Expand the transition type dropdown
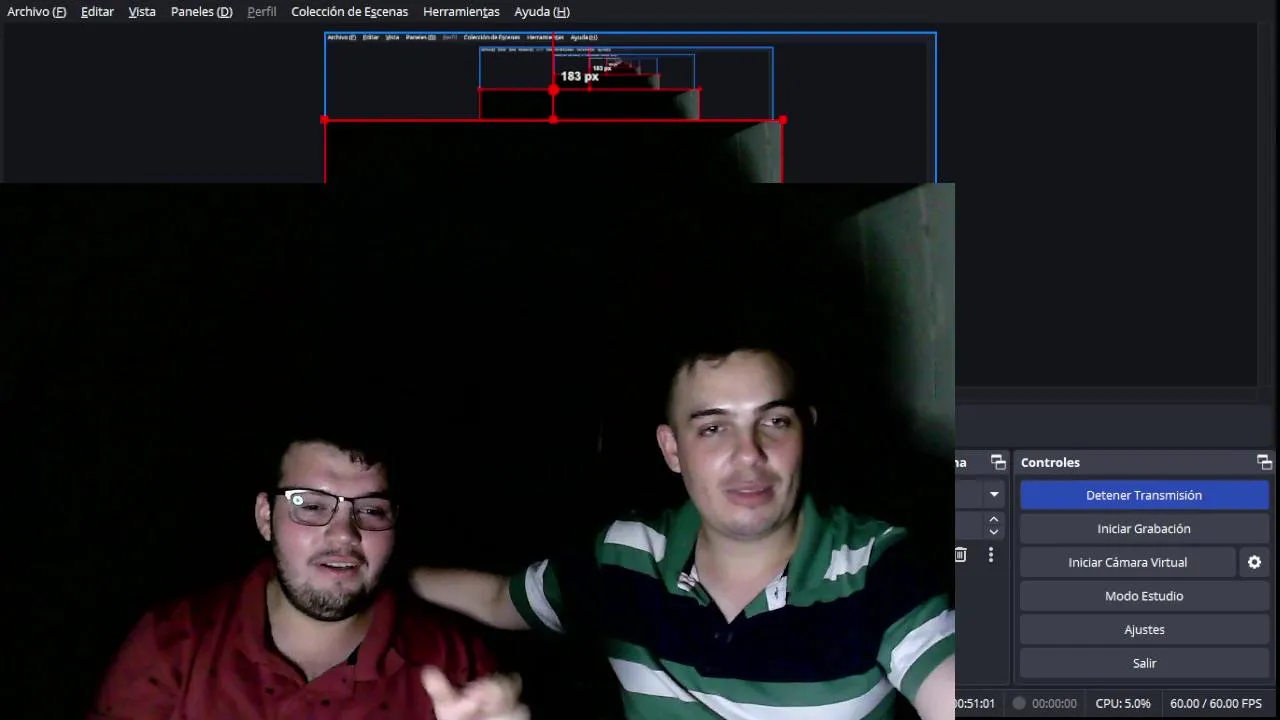This screenshot has width=1280, height=720. click(x=994, y=494)
